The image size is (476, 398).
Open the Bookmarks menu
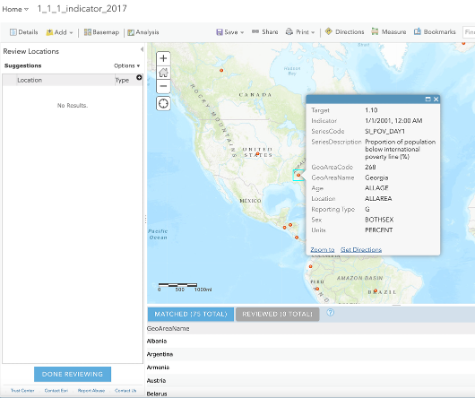(435, 32)
